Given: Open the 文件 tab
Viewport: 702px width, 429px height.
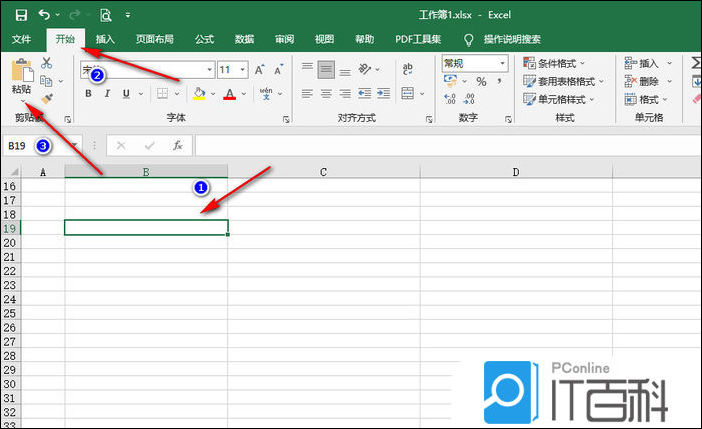Looking at the screenshot, I should point(21,39).
